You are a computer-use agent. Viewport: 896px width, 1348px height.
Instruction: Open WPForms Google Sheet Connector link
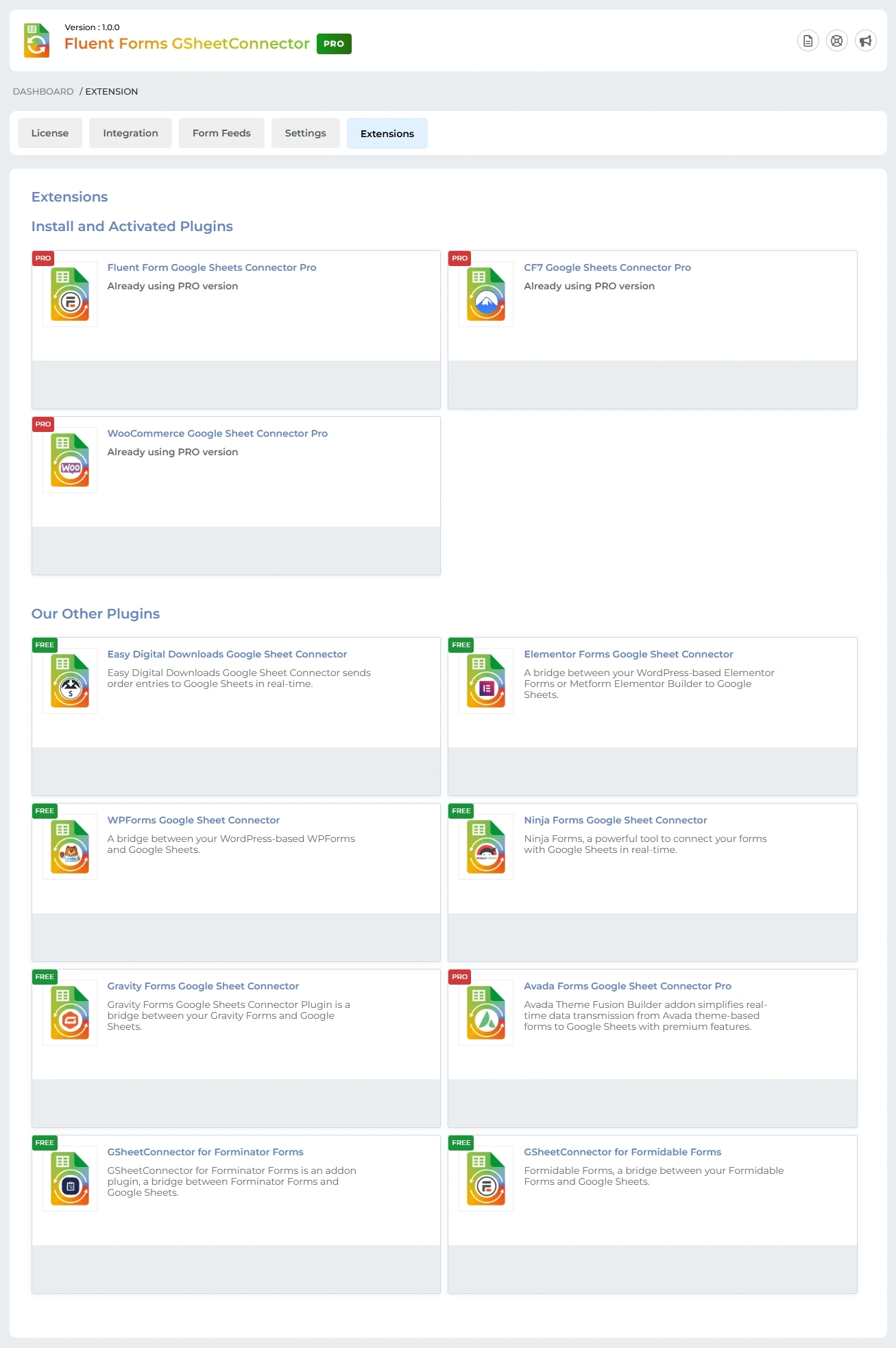[x=193, y=820]
